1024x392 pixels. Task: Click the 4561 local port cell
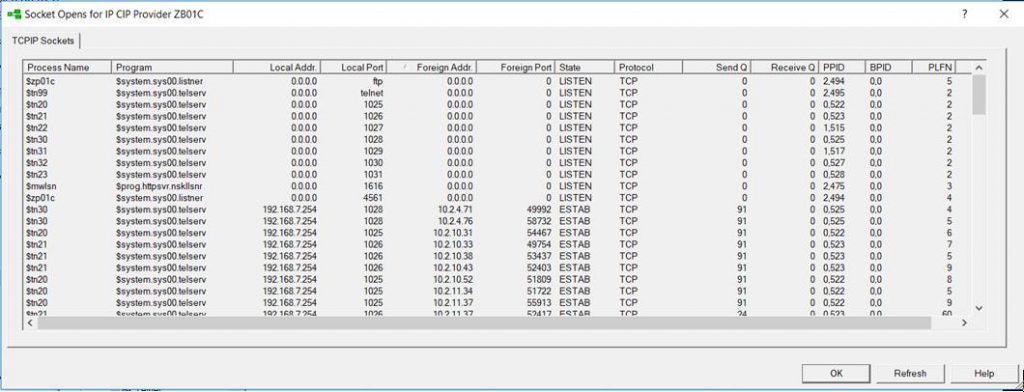coord(374,198)
